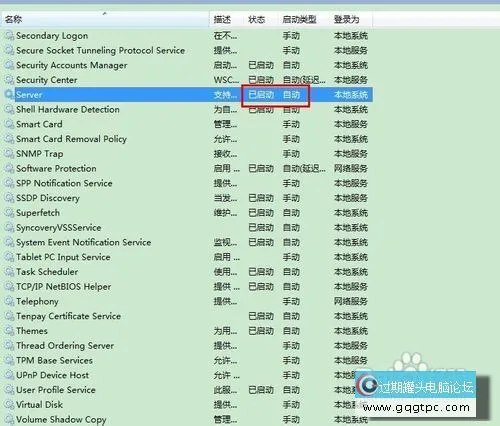Select the Themes service name
The width and height of the screenshot is (500, 426).
click(32, 331)
